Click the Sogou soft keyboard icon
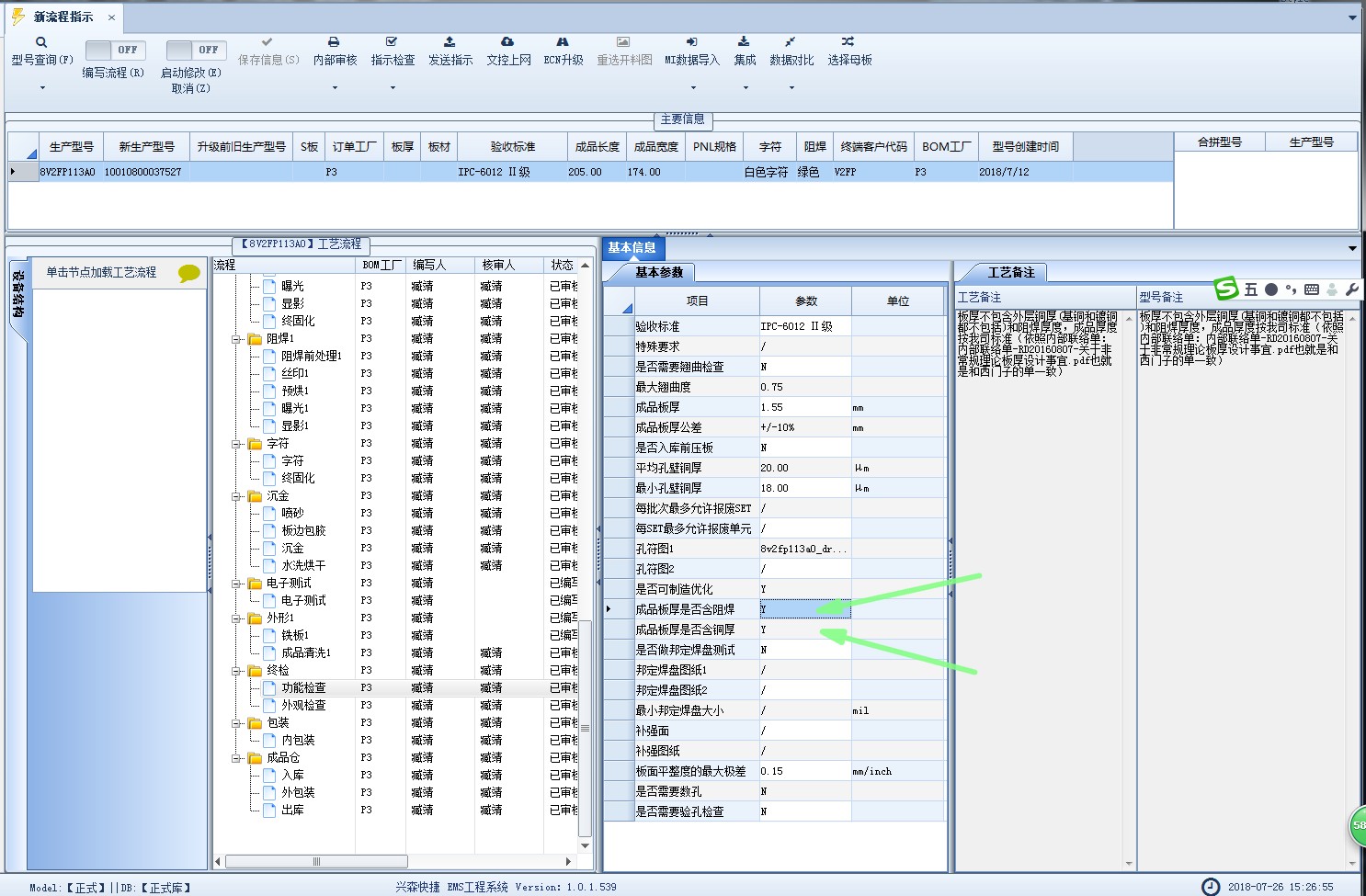This screenshot has height=896, width=1366. click(x=1312, y=289)
